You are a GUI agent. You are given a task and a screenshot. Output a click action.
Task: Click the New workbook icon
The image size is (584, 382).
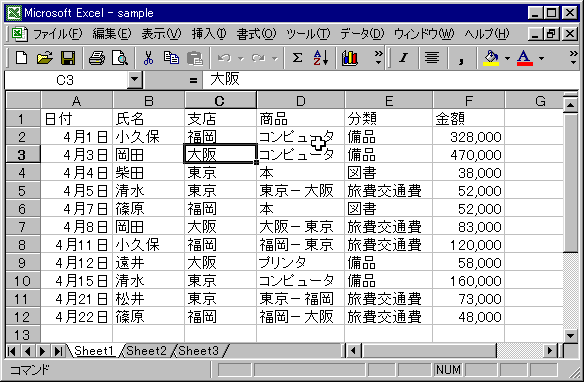21,58
